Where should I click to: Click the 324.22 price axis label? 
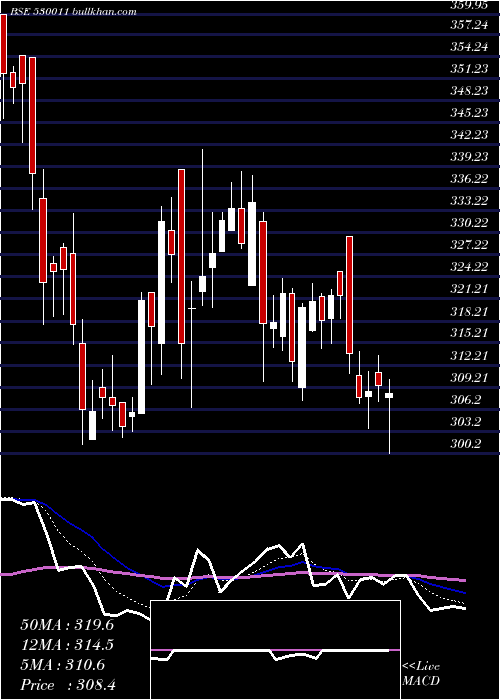pyautogui.click(x=469, y=267)
